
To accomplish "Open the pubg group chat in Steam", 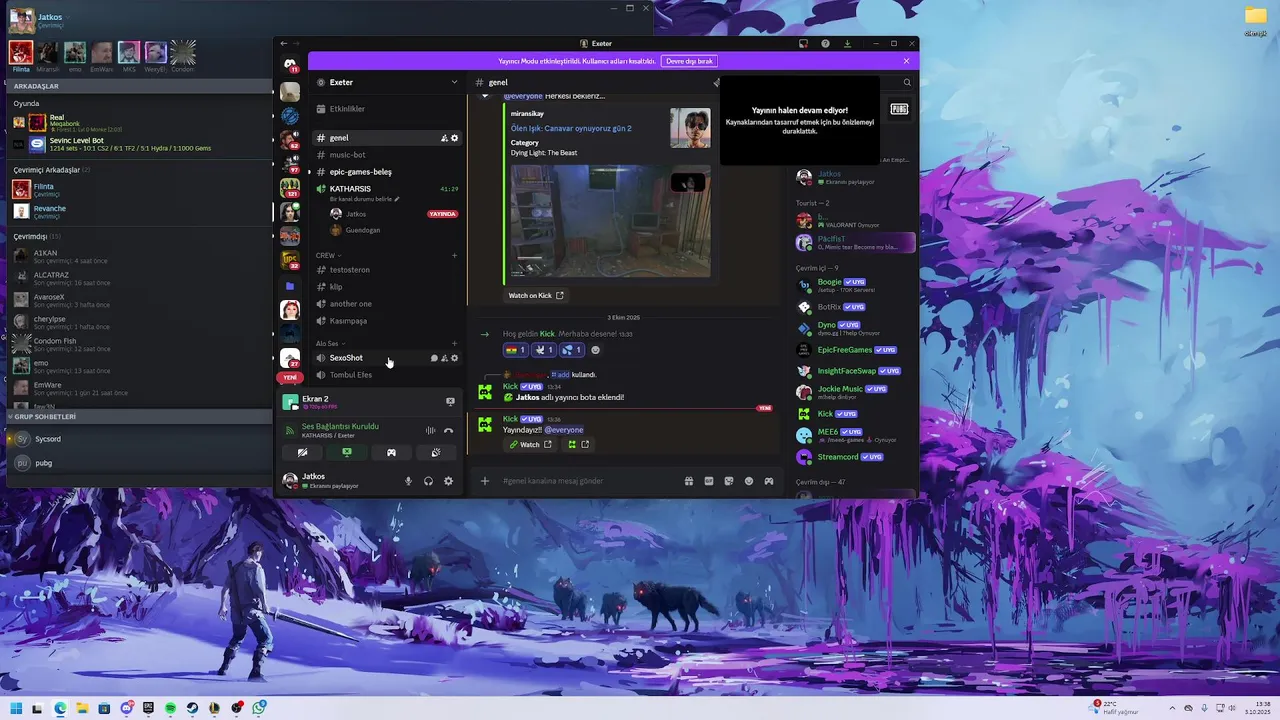I will pos(44,463).
